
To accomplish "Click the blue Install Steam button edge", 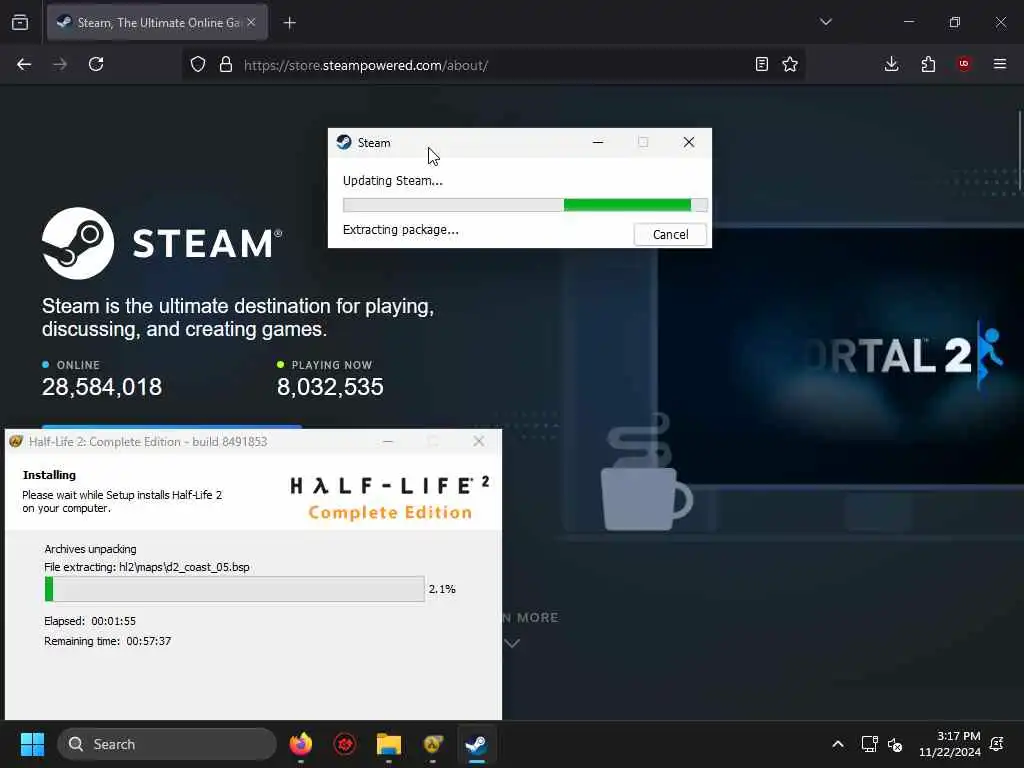I will pos(172,426).
